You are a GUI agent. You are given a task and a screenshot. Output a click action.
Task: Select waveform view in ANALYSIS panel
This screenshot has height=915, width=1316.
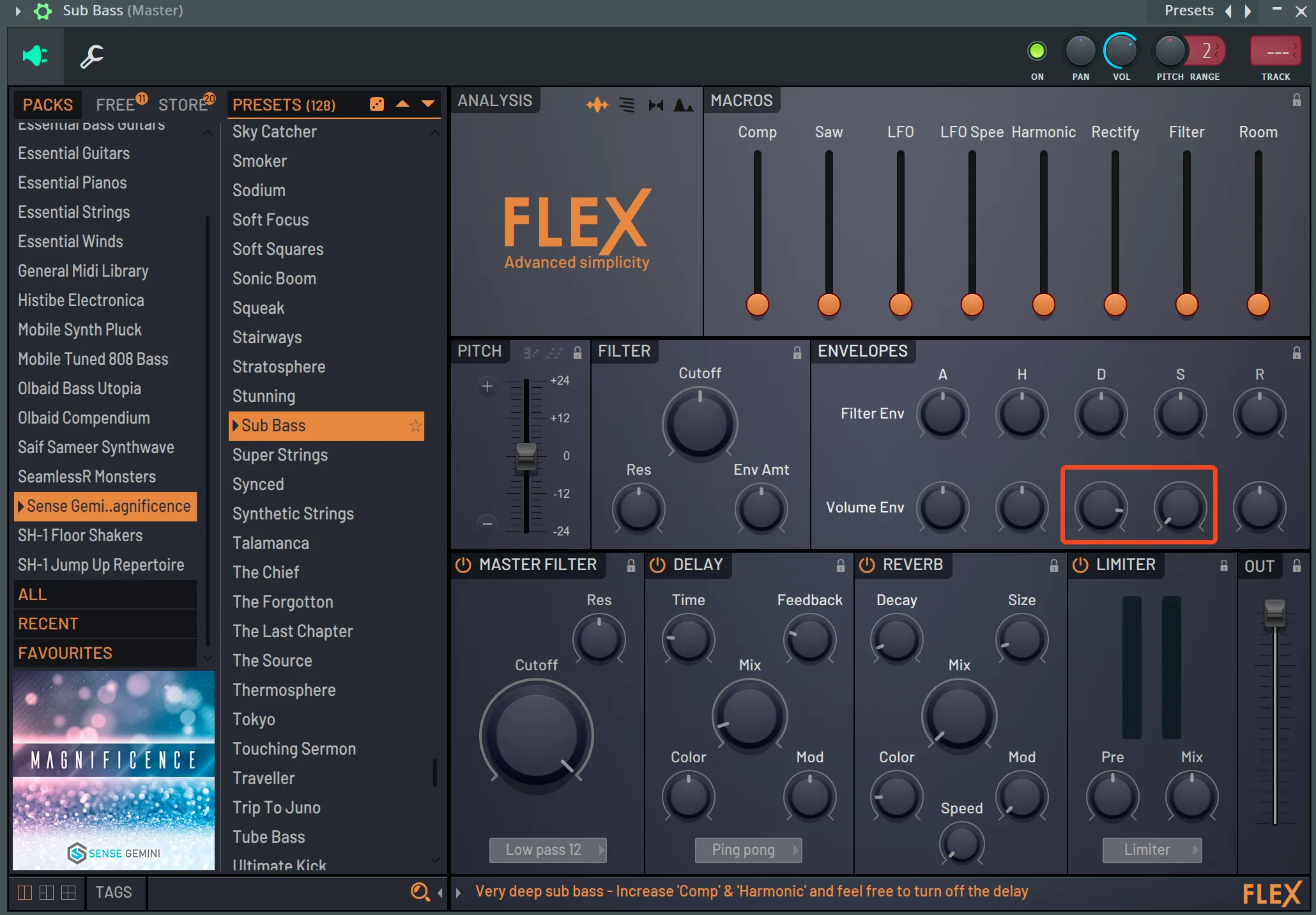click(x=597, y=105)
